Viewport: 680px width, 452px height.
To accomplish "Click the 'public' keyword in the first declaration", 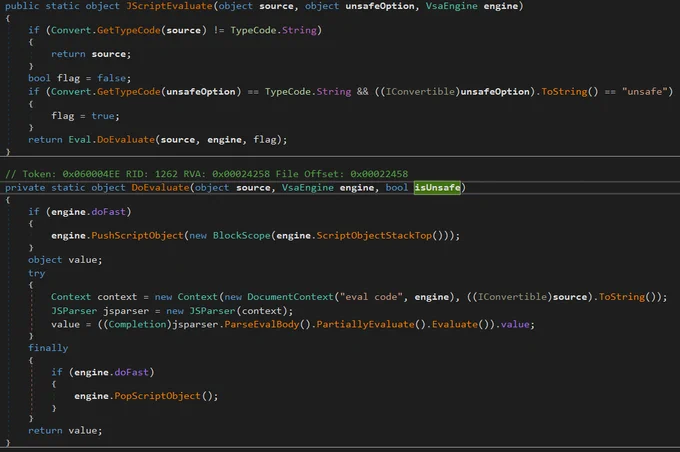I will 22,6.
